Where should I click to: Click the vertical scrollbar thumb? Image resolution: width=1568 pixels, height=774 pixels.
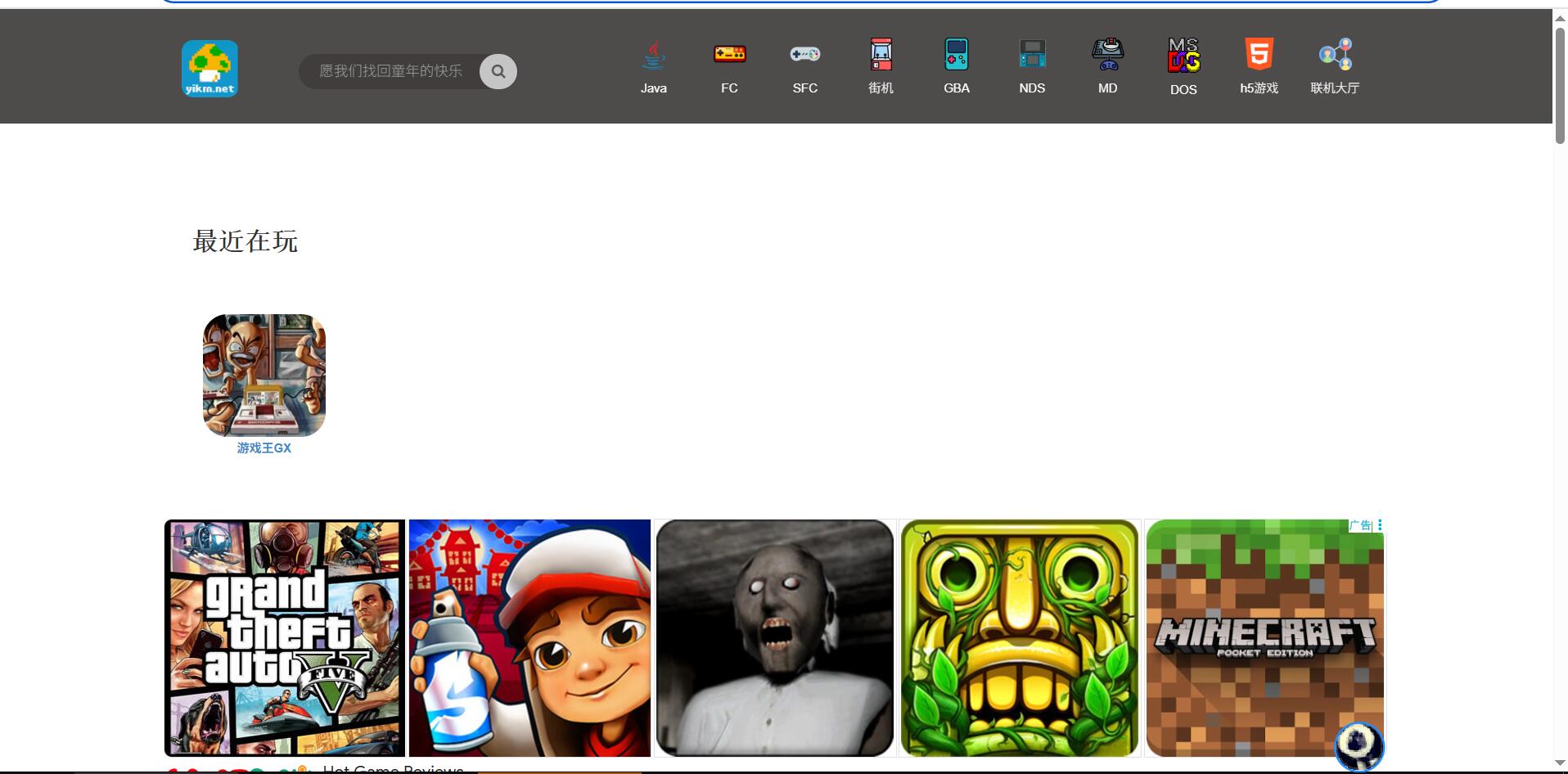[1560, 86]
